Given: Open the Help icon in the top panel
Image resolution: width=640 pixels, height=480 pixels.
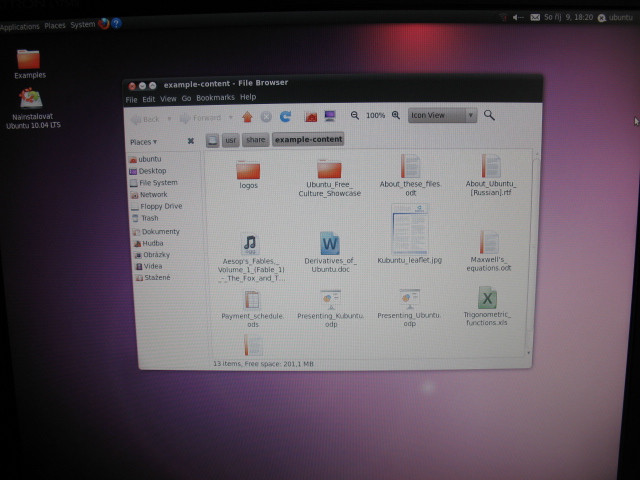Looking at the screenshot, I should 116,23.
